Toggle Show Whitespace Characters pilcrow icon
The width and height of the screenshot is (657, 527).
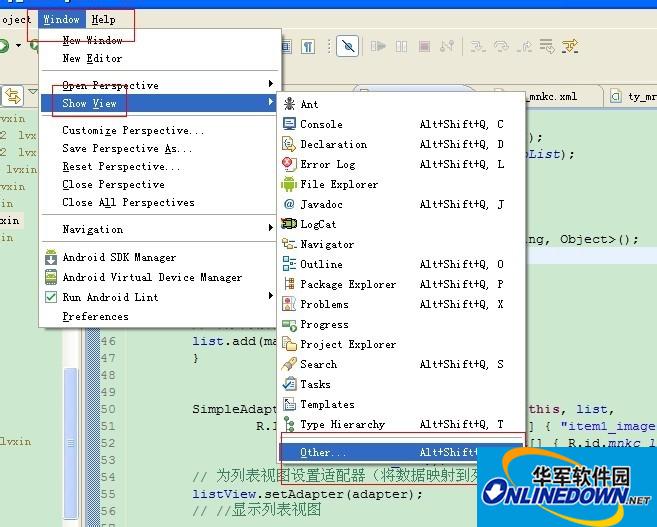[x=308, y=46]
